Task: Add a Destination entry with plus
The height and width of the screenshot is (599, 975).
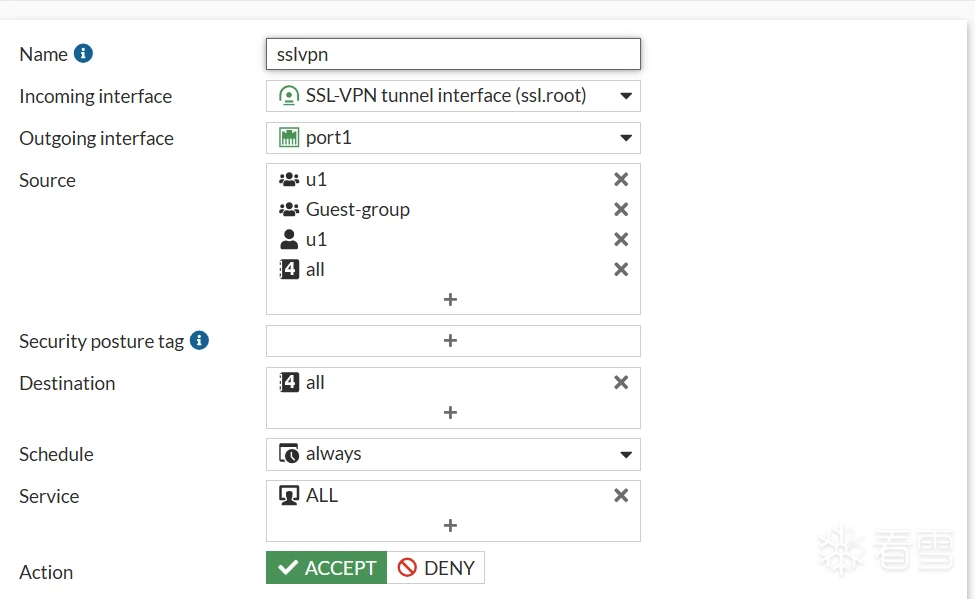Action: click(450, 412)
